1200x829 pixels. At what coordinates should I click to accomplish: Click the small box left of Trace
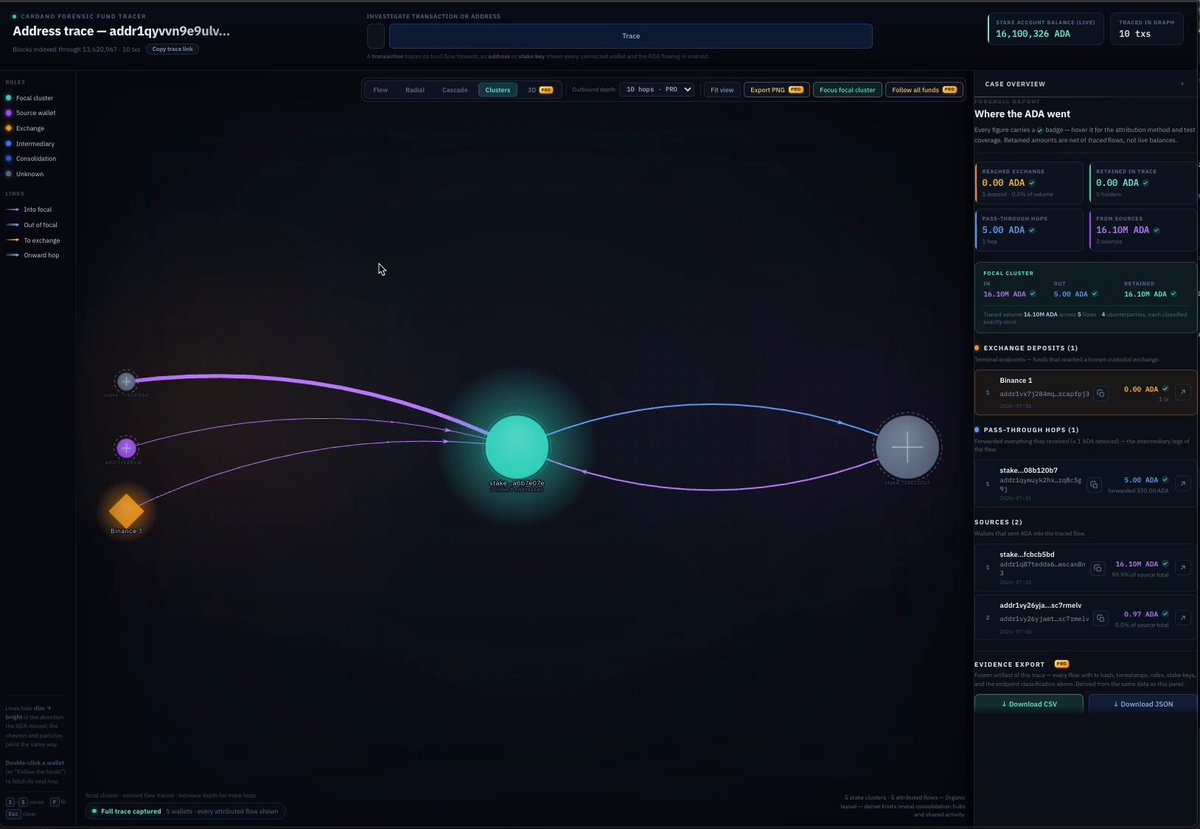click(x=376, y=36)
